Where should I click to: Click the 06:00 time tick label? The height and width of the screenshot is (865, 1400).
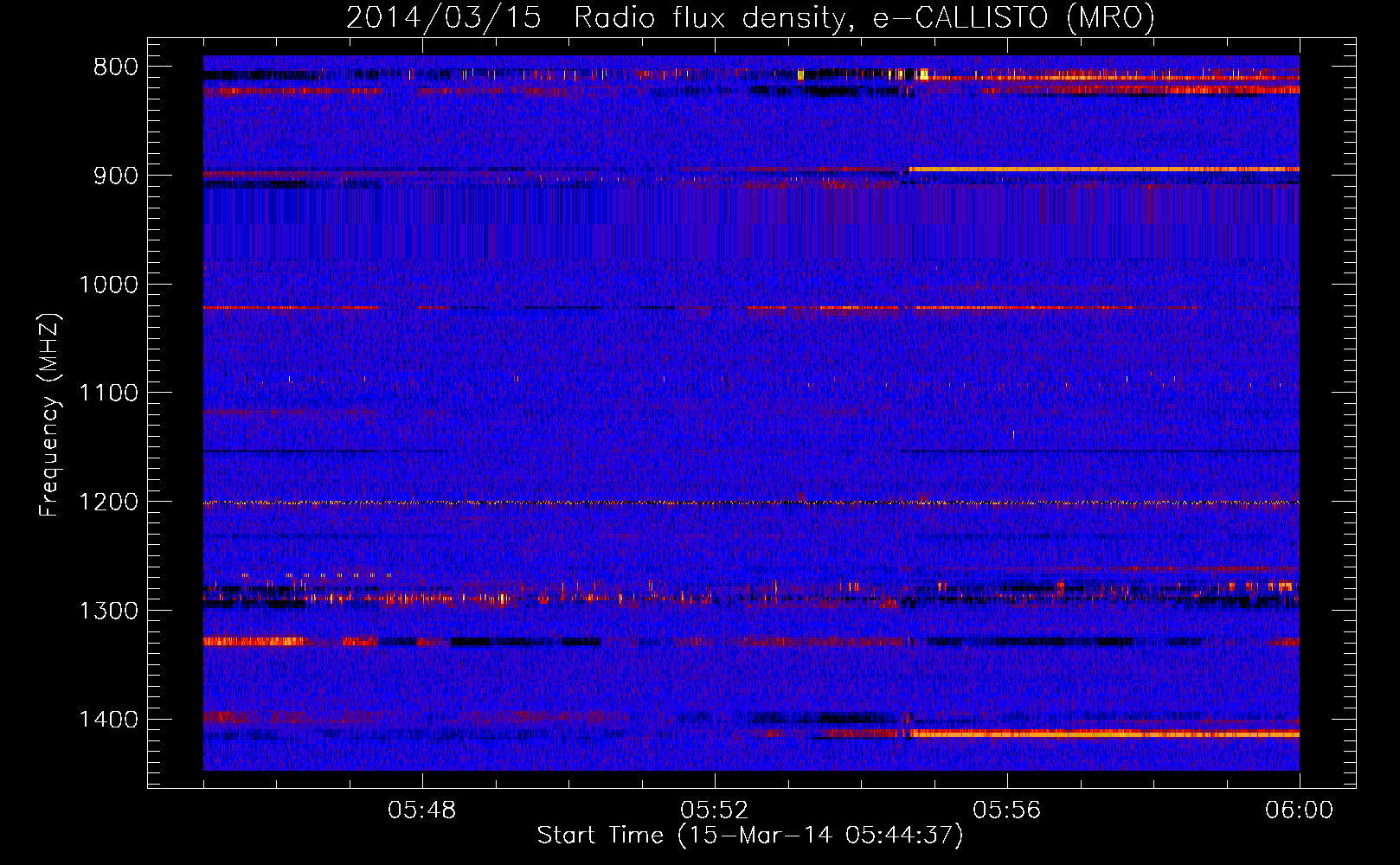[x=1299, y=811]
